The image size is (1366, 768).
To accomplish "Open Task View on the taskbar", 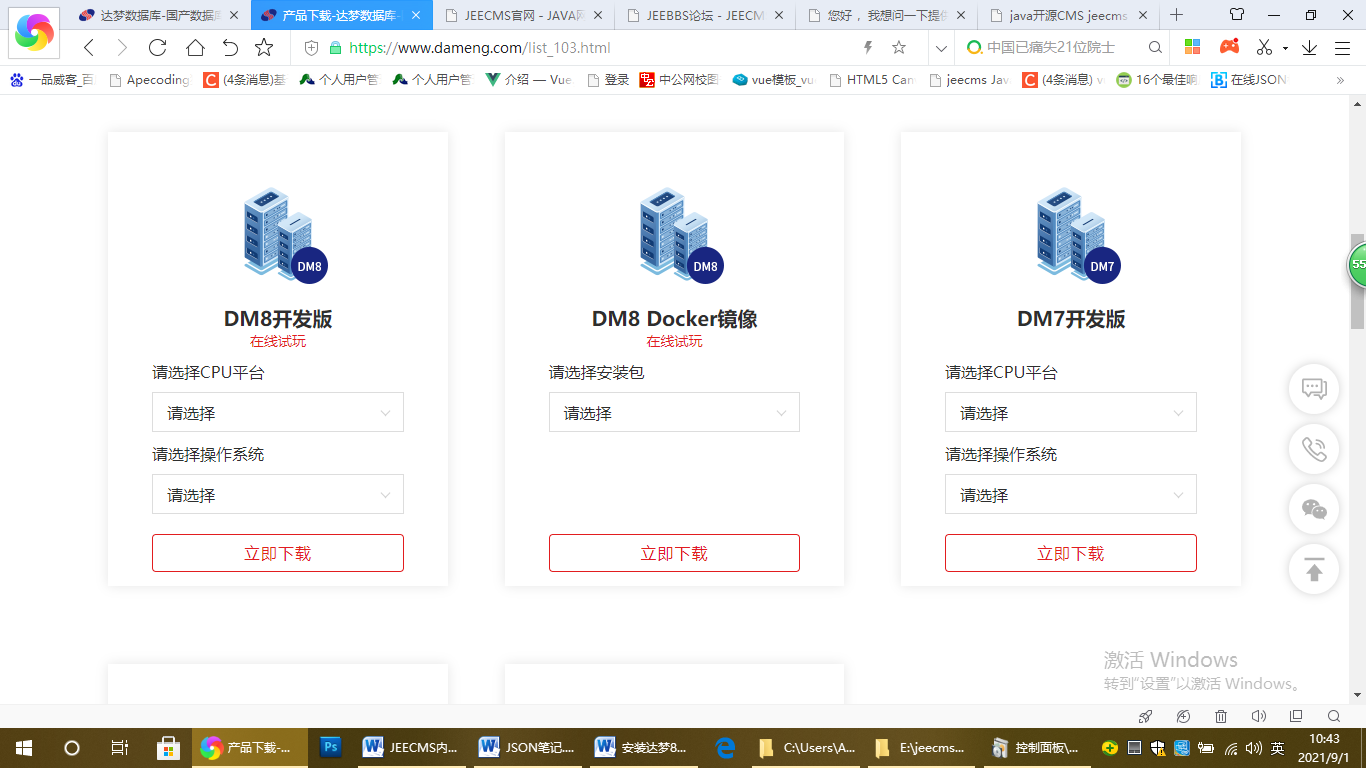I will [x=119, y=747].
